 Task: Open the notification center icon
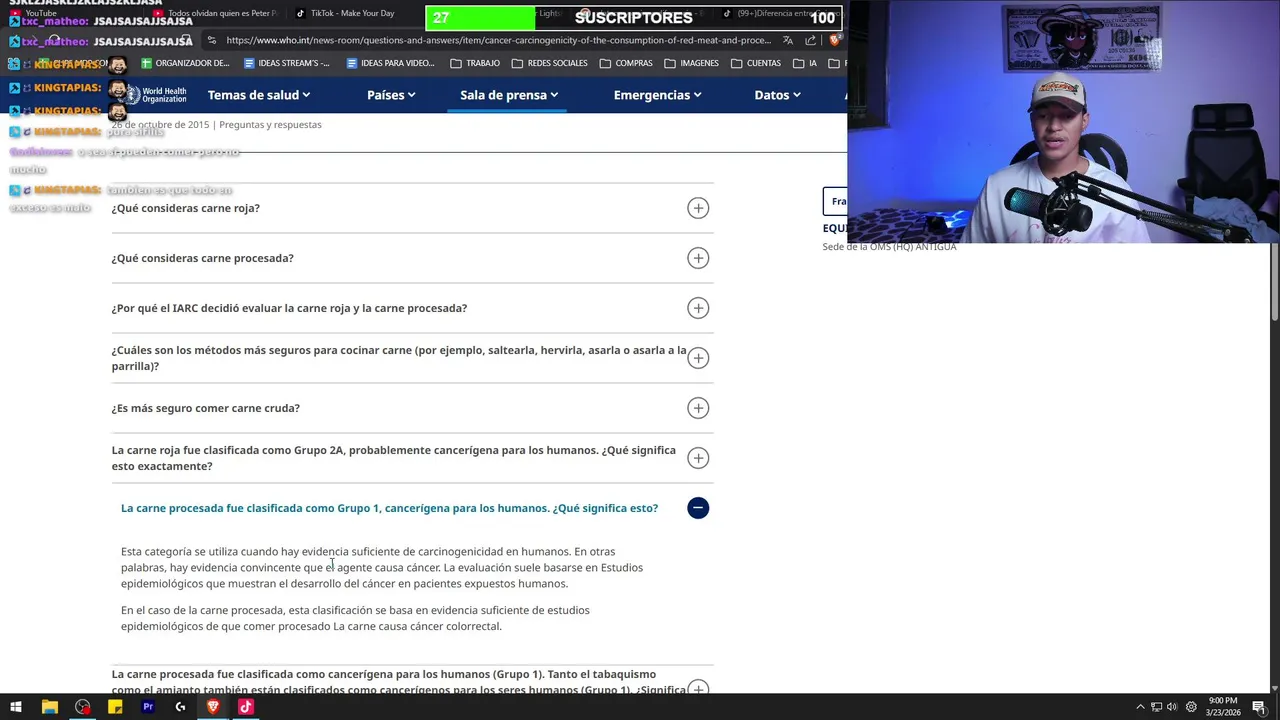(x=1259, y=707)
